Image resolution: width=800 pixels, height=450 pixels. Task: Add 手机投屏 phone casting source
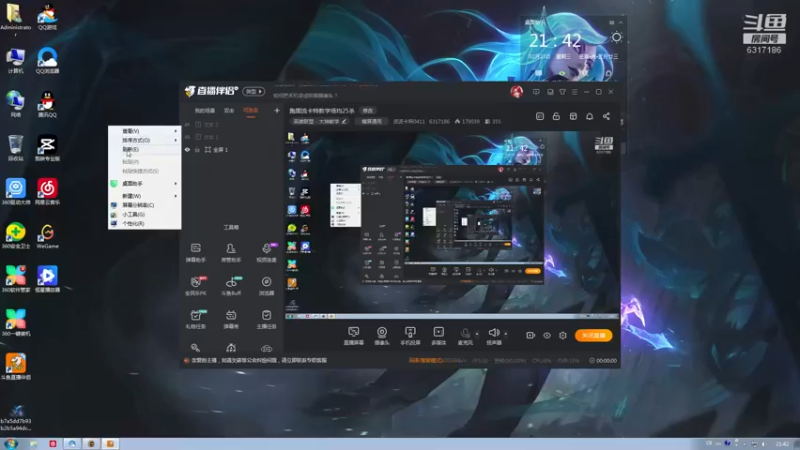point(410,336)
